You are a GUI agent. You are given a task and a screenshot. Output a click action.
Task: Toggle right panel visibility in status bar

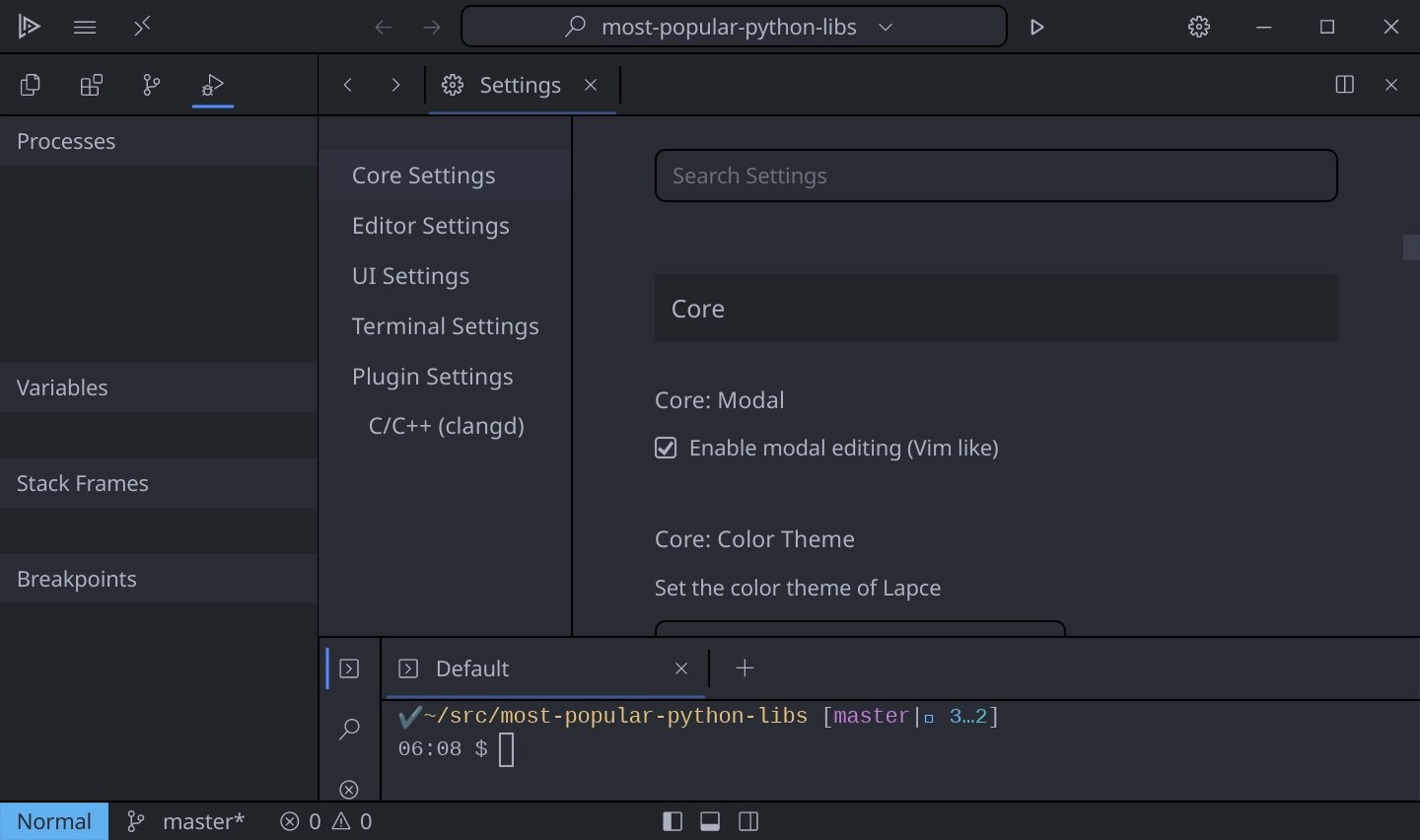pyautogui.click(x=748, y=821)
